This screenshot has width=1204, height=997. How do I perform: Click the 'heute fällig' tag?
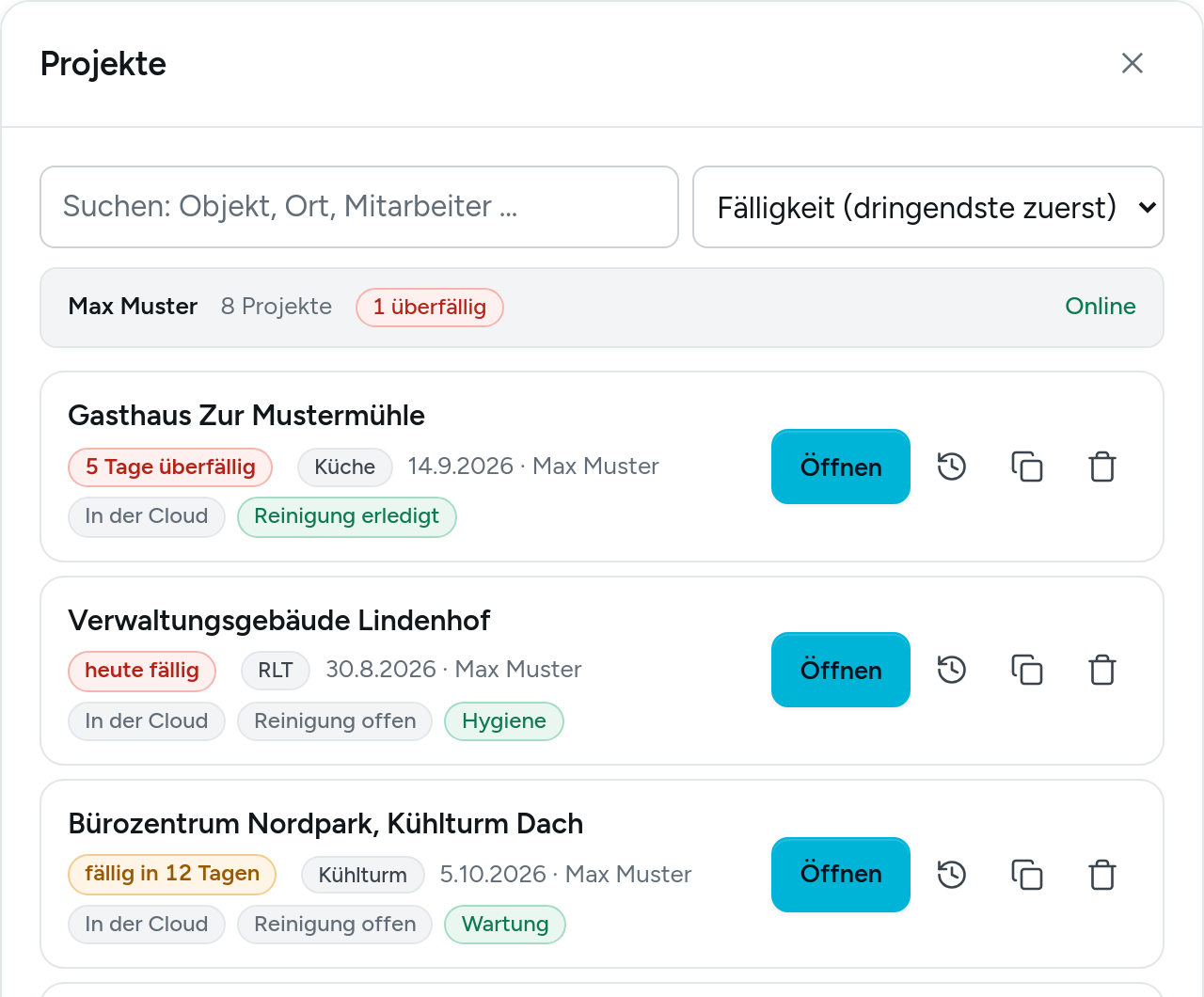pos(142,671)
